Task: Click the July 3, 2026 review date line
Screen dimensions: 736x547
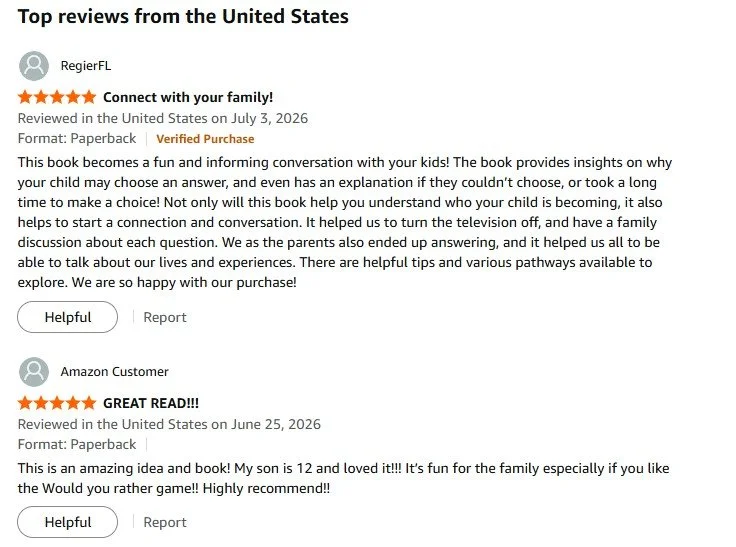Action: point(163,118)
